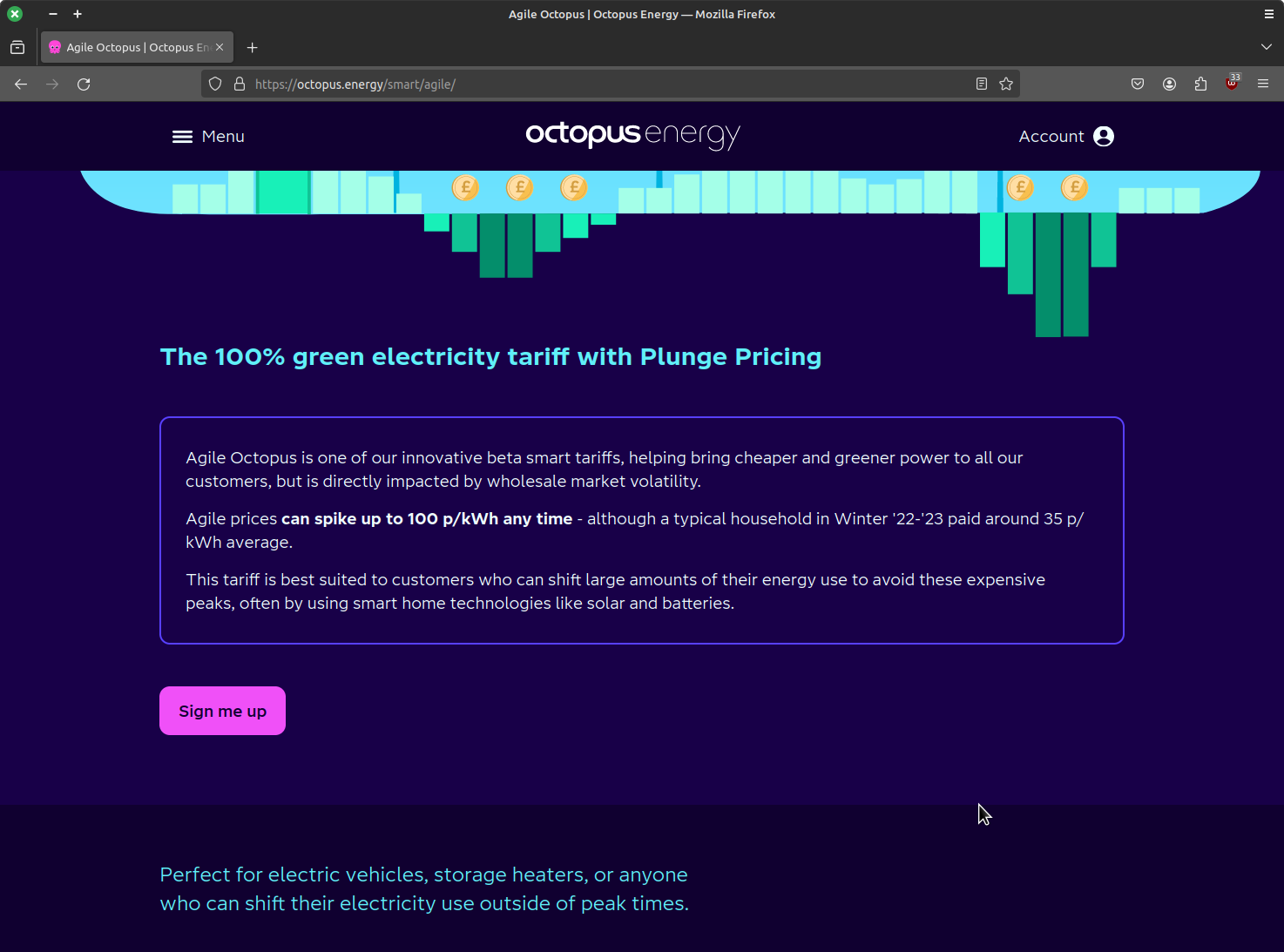The image size is (1284, 952).
Task: Close the Firefox window
Action: [x=15, y=14]
